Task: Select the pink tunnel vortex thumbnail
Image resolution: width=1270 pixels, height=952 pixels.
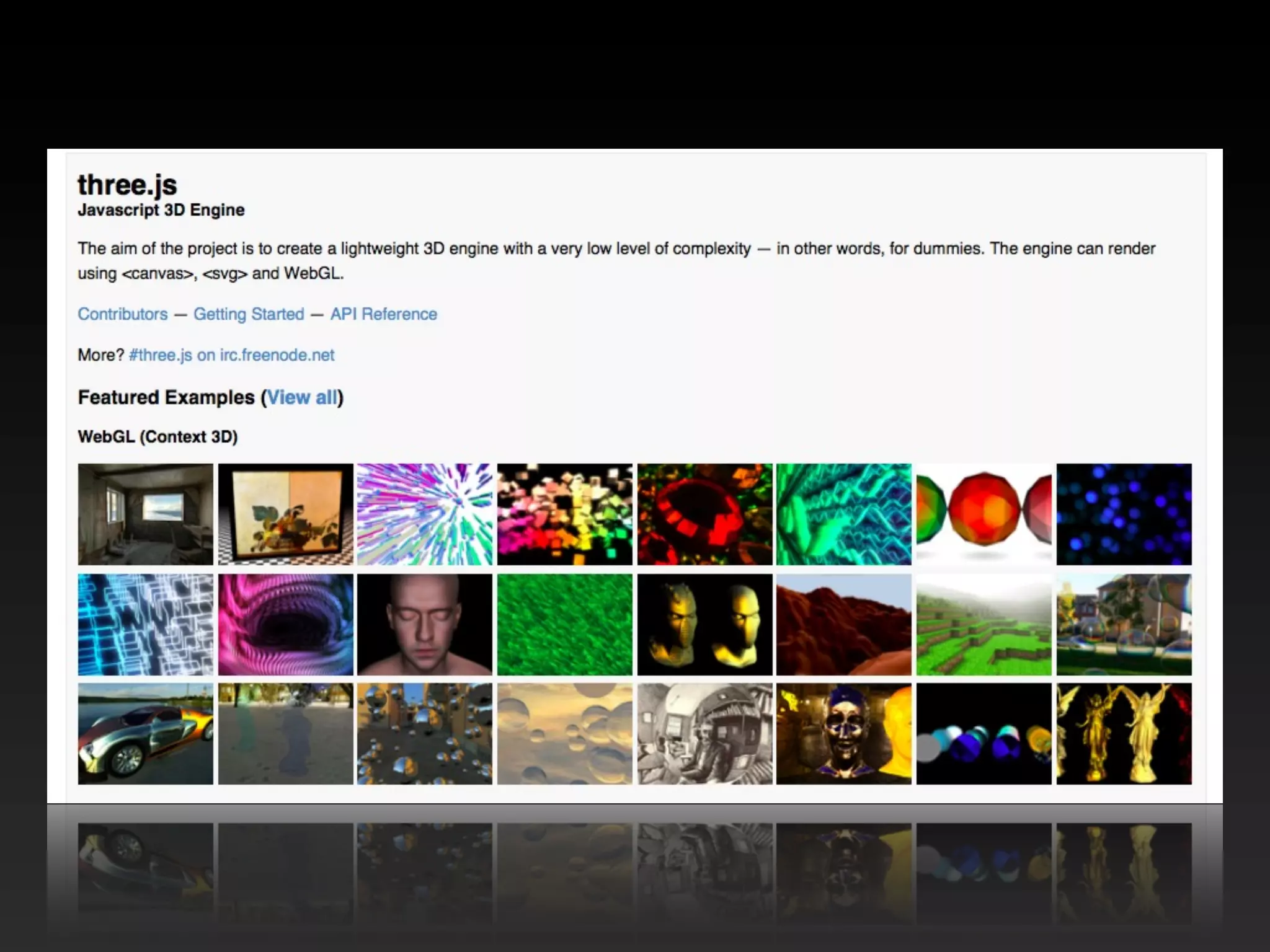Action: [x=285, y=624]
